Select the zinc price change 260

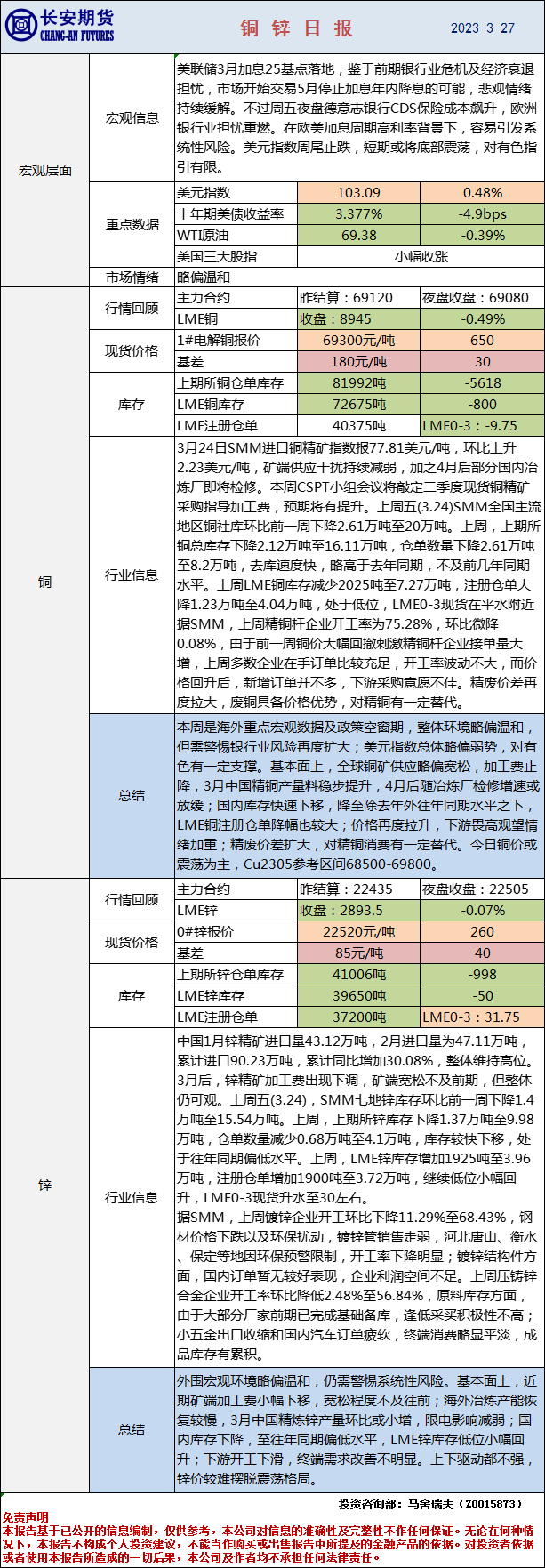click(482, 931)
